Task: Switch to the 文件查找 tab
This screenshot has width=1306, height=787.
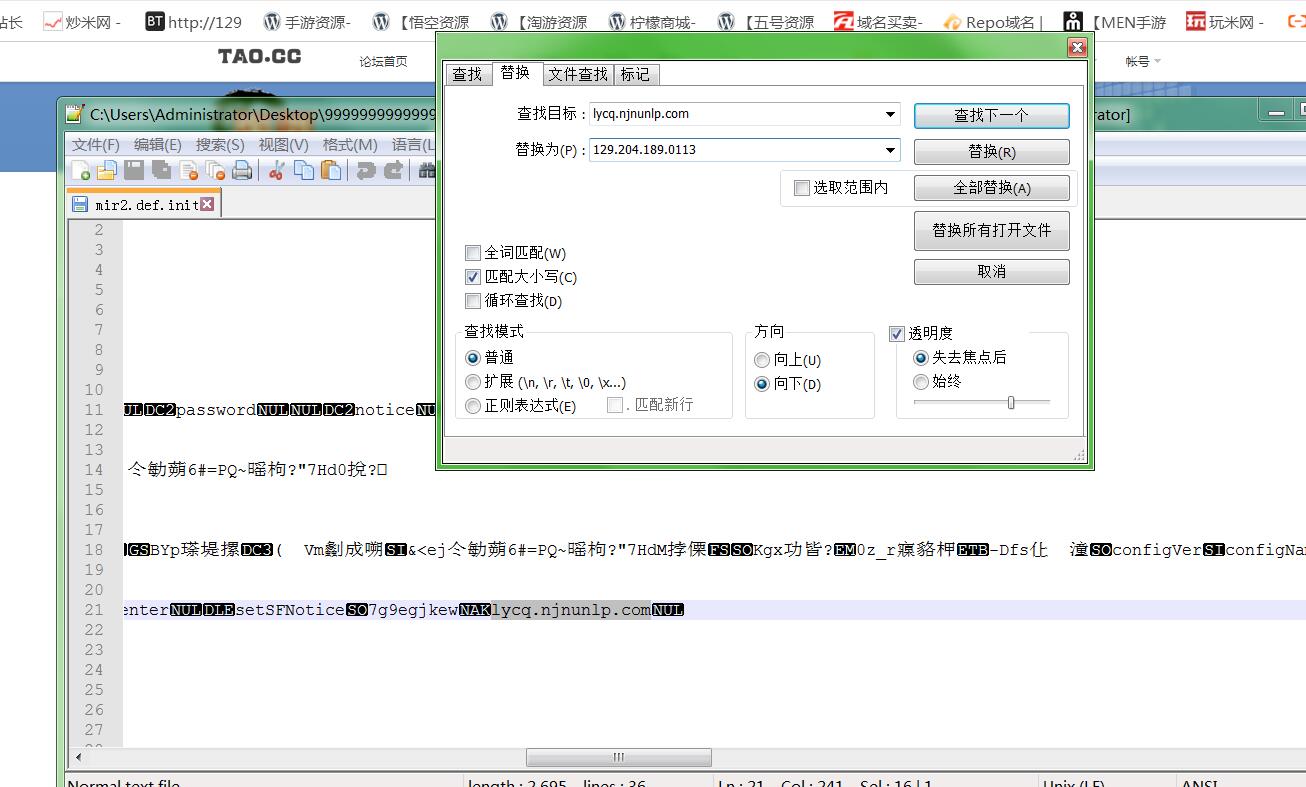Action: (x=578, y=74)
